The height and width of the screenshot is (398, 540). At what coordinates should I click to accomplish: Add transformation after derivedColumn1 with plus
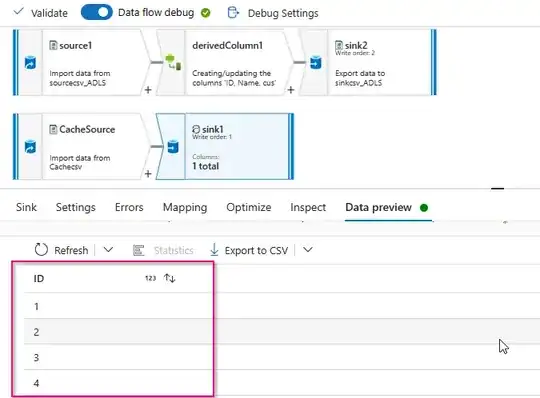[291, 90]
